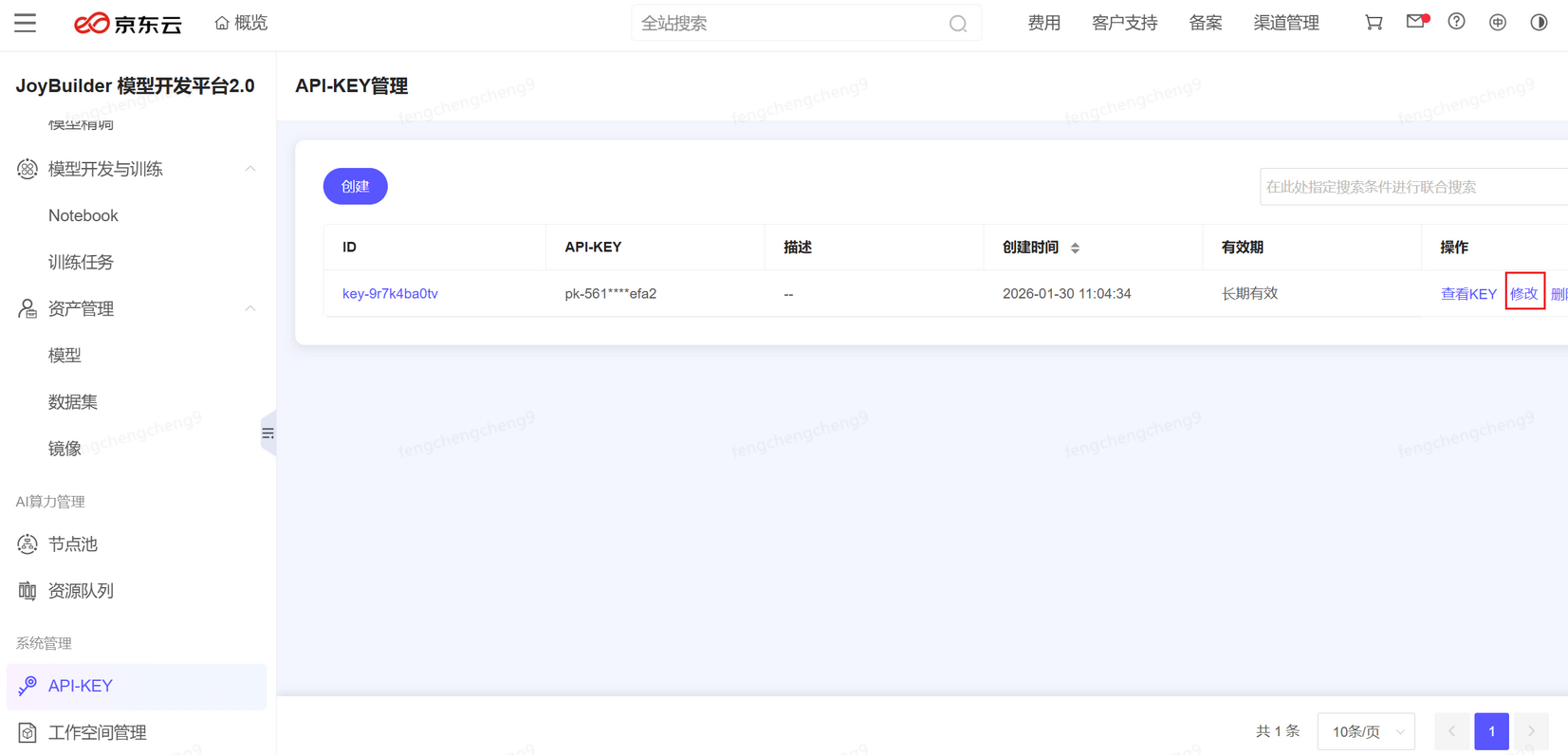Click the 长期有效 validity cell
Screen dimensions: 1568x755
coord(1249,293)
